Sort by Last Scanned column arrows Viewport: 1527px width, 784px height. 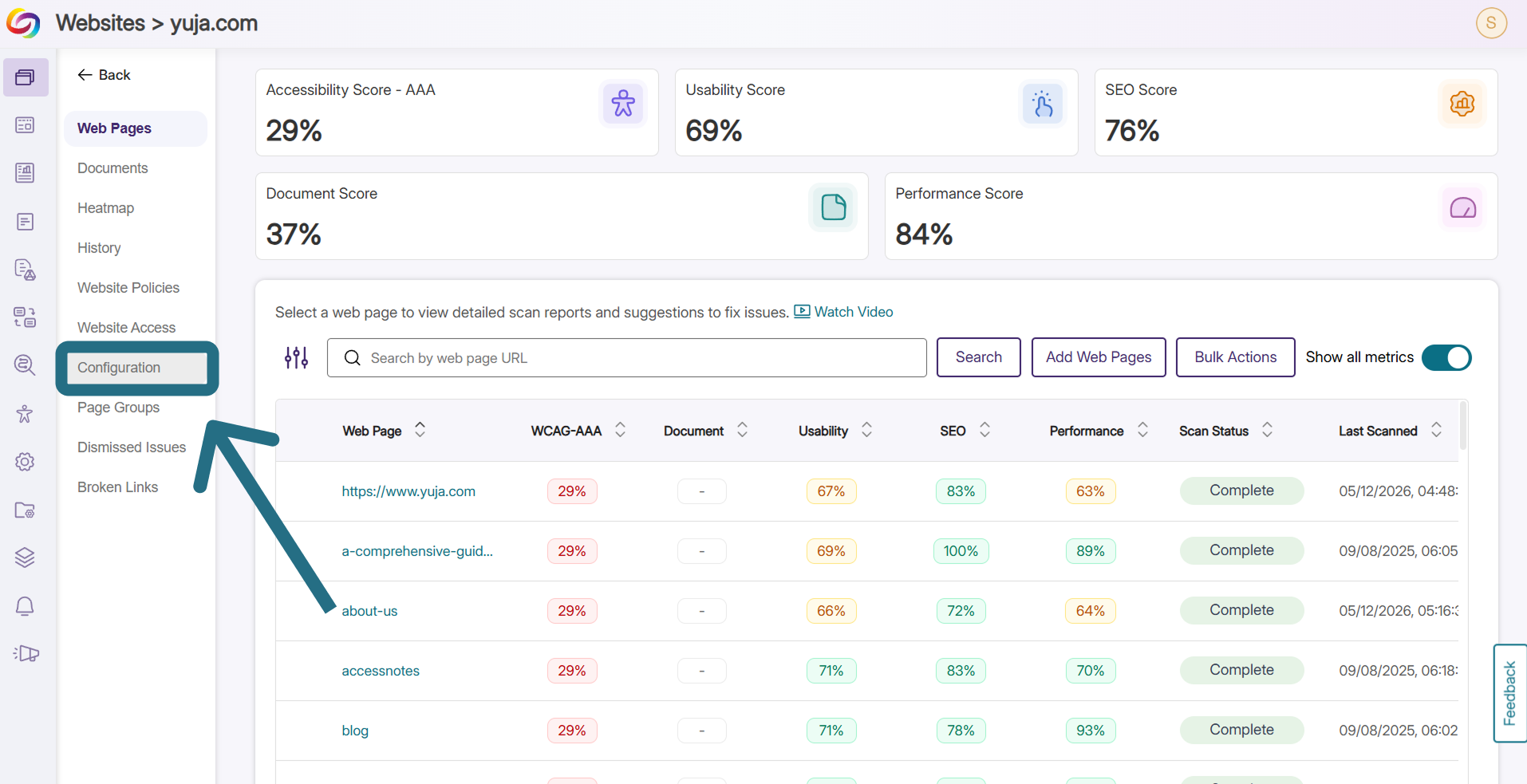pyautogui.click(x=1436, y=430)
